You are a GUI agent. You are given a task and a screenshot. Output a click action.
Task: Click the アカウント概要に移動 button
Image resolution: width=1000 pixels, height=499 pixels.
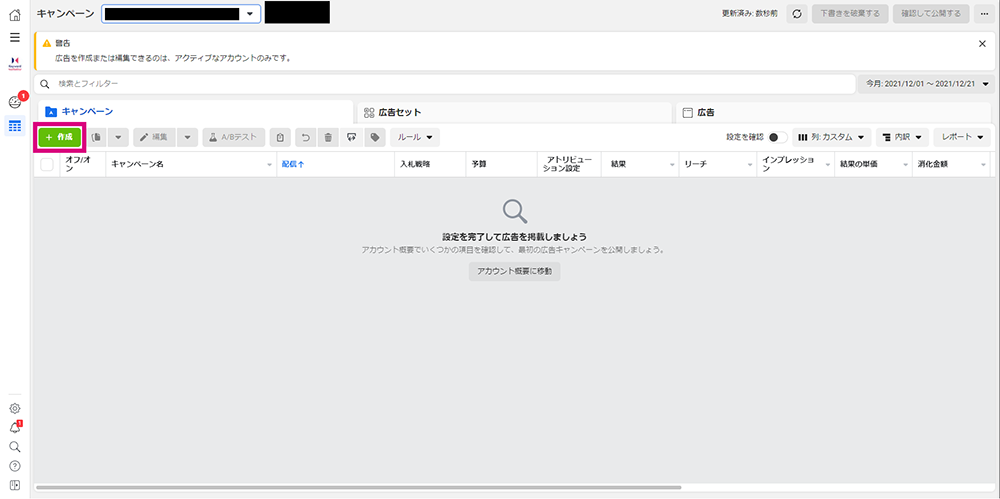point(515,271)
